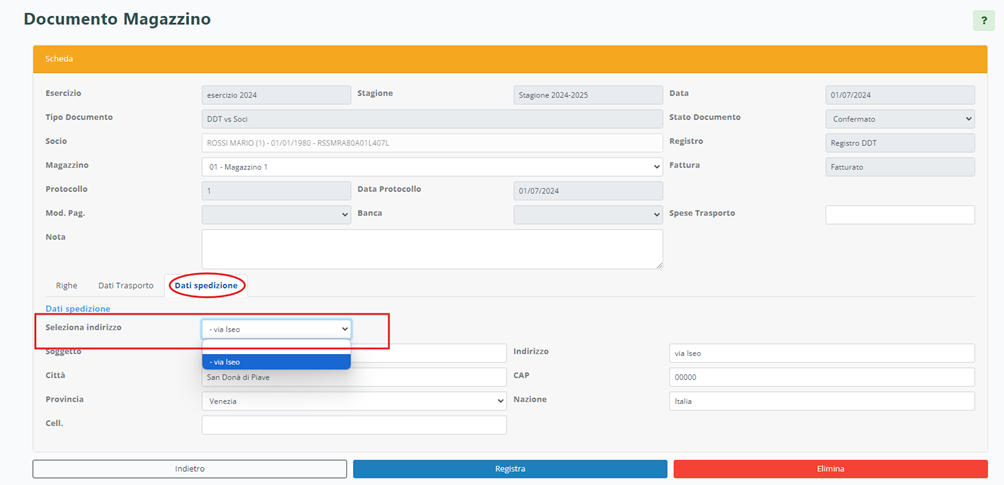Select '- via Iseo' option in list

(276, 362)
